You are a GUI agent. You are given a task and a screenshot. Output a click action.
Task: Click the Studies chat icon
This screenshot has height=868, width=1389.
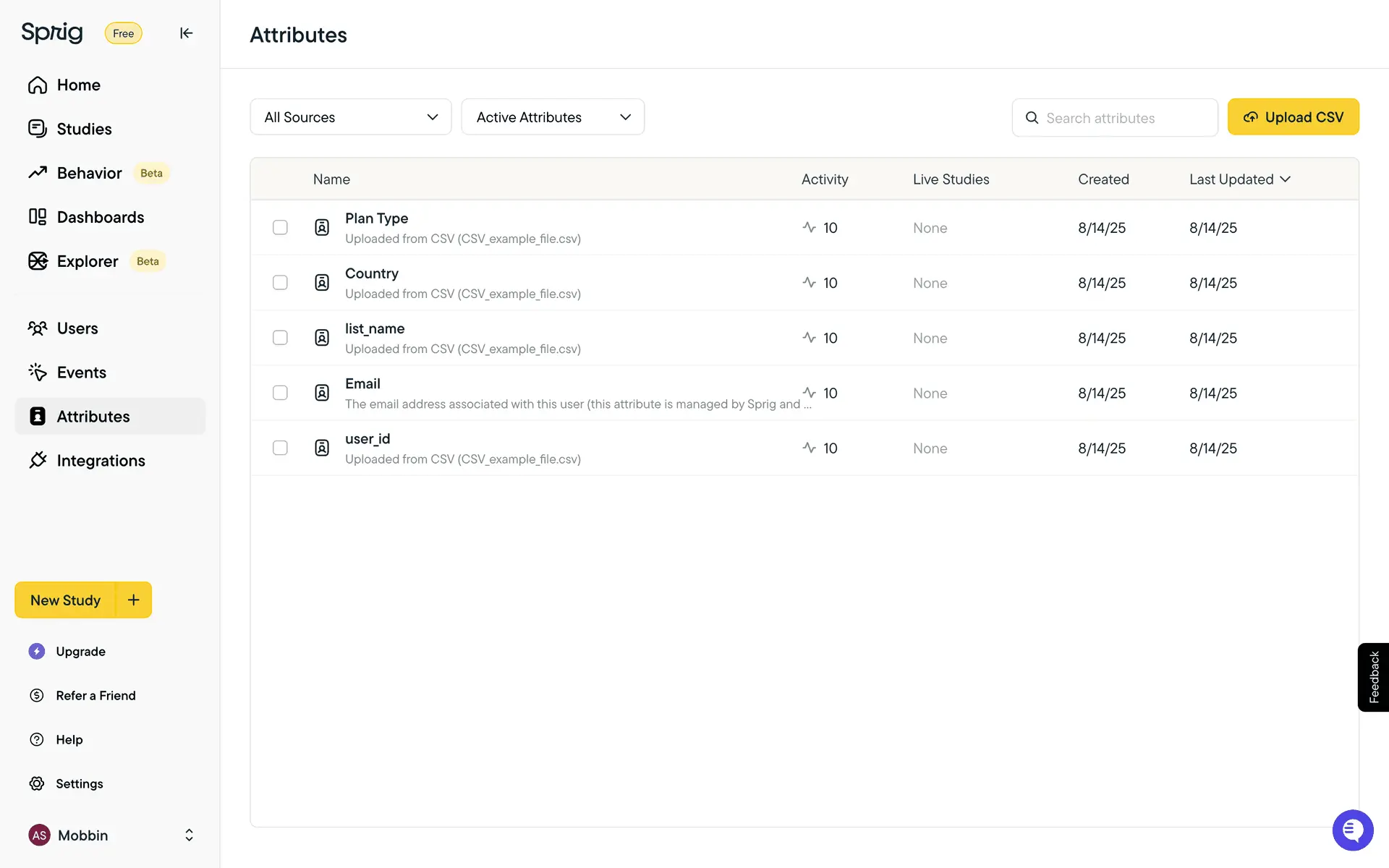[38, 129]
